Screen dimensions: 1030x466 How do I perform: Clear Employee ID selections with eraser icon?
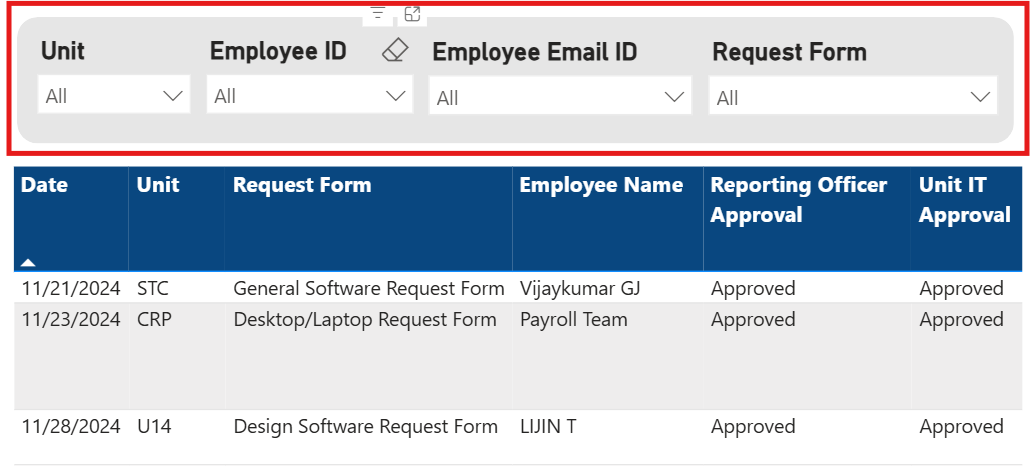click(x=395, y=51)
